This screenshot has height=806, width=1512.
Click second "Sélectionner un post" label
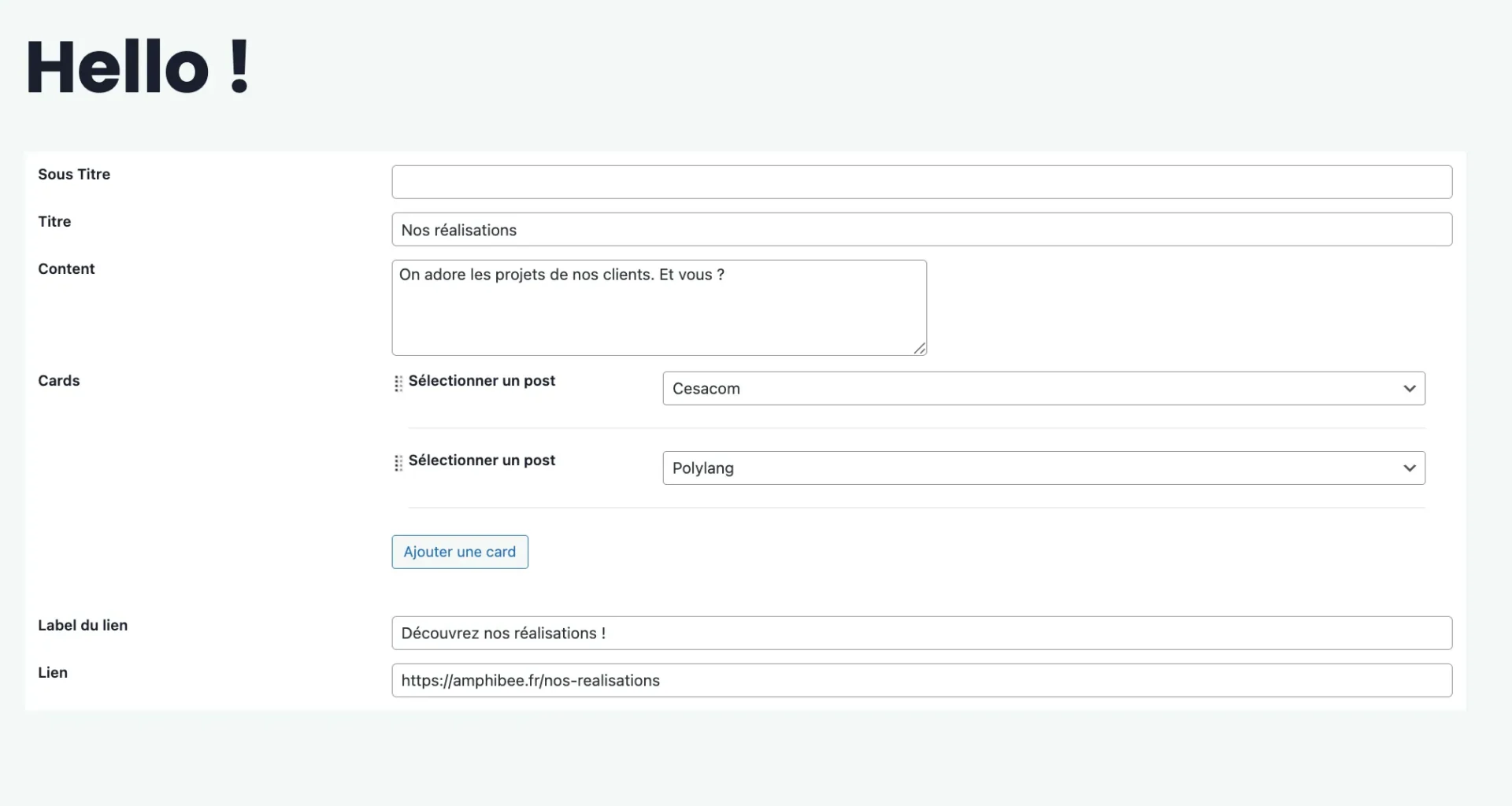pyautogui.click(x=481, y=460)
